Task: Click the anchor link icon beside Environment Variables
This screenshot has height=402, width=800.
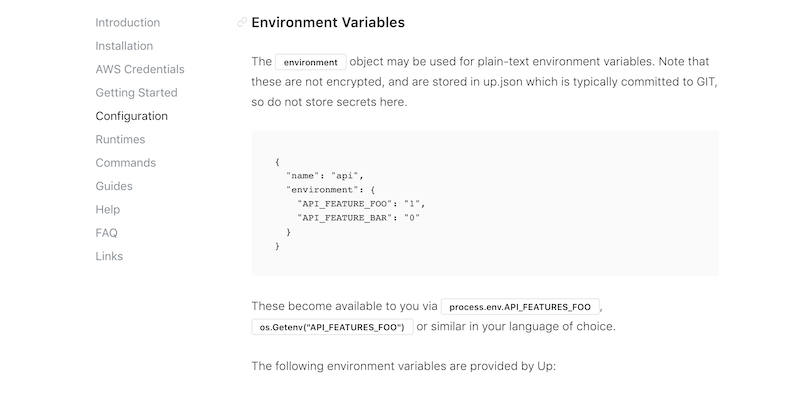Action: (x=241, y=22)
